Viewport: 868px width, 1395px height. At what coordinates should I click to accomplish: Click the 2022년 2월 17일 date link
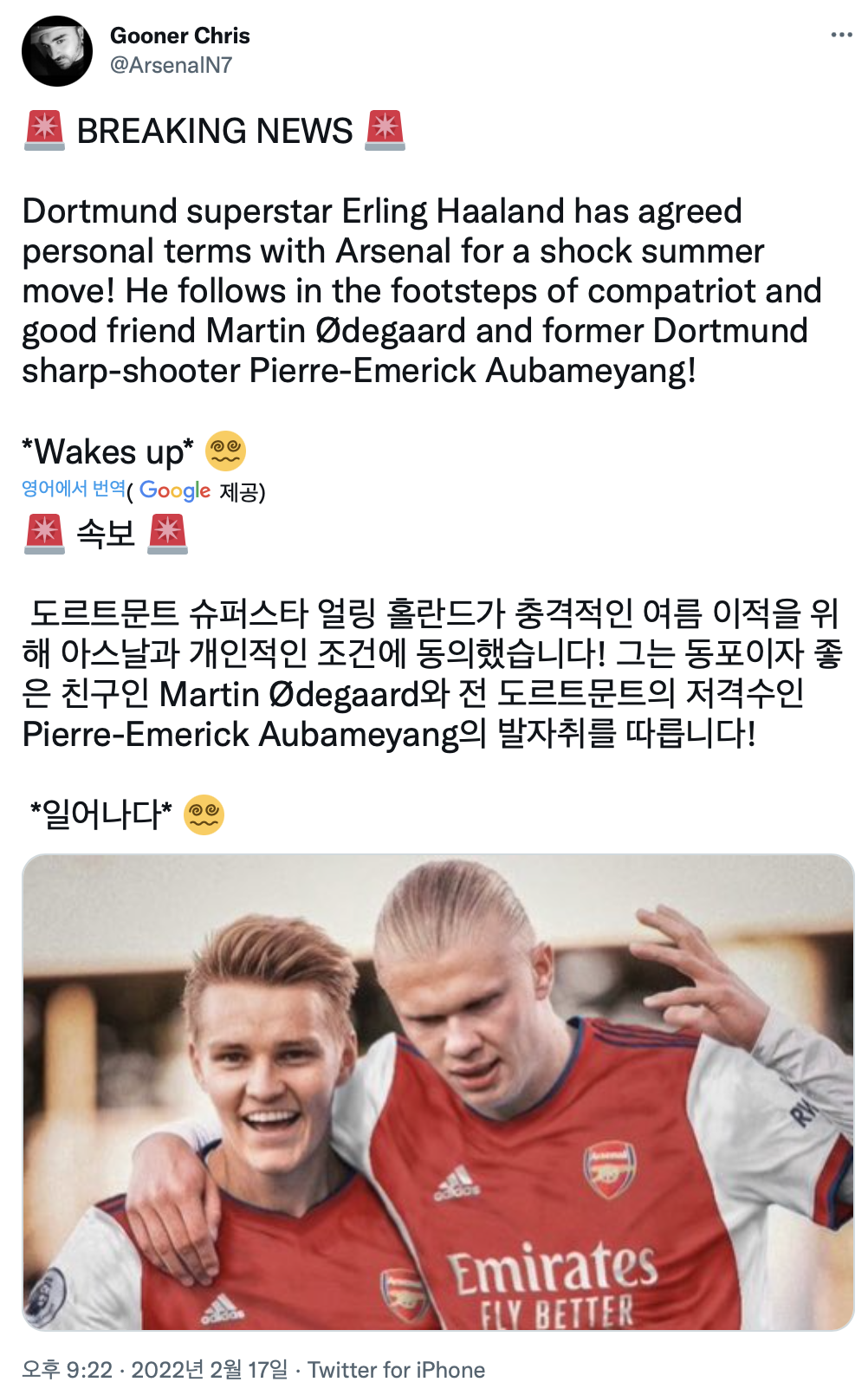click(x=209, y=1370)
